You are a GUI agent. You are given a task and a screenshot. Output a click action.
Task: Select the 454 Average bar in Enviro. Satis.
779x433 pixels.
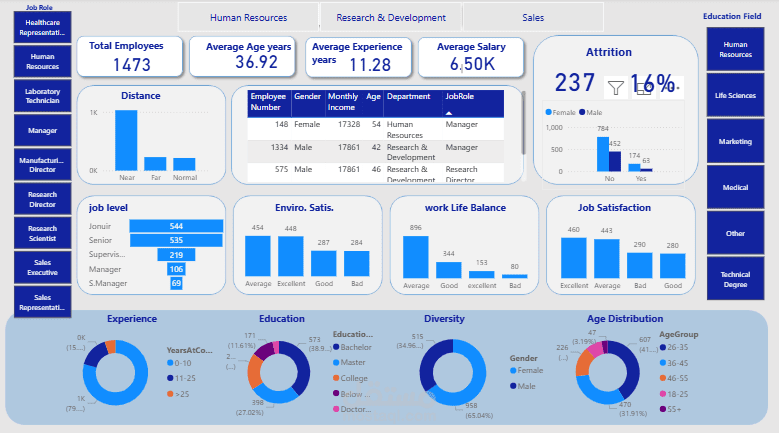(258, 256)
